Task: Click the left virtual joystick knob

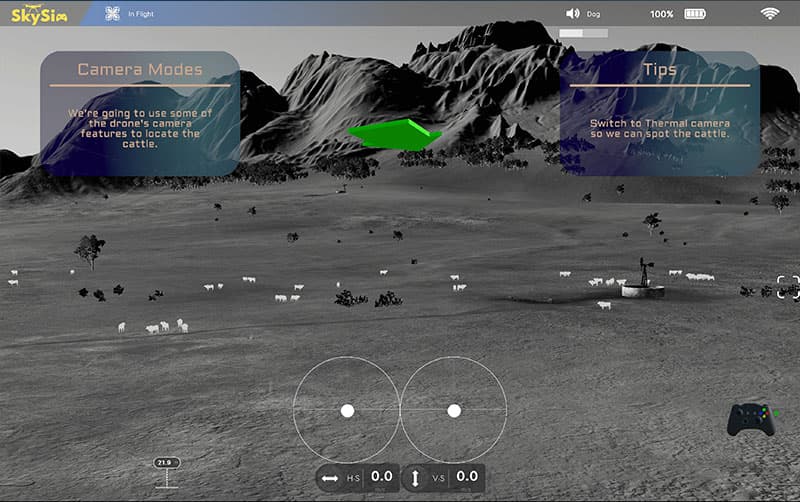Action: coord(347,410)
